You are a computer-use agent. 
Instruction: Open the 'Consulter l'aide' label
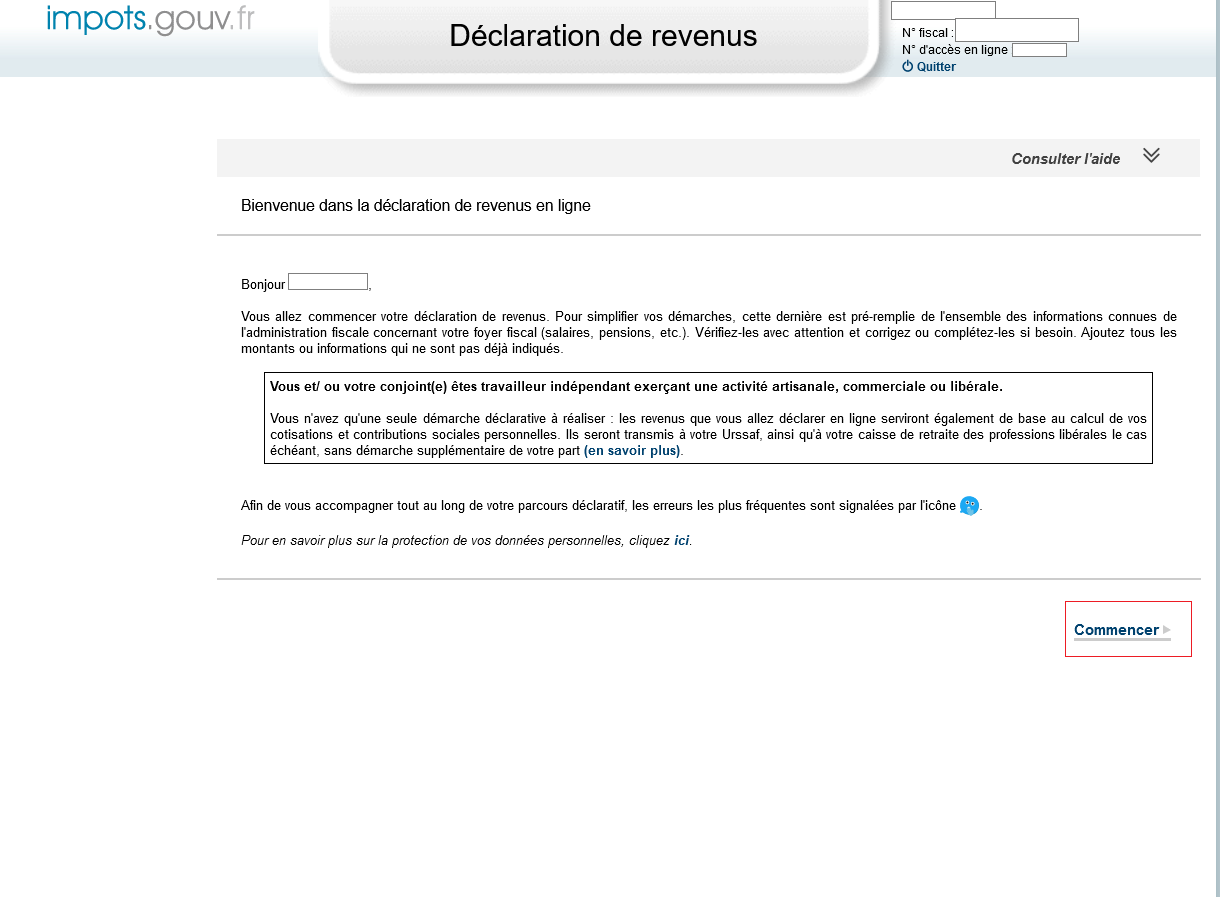coord(1065,159)
